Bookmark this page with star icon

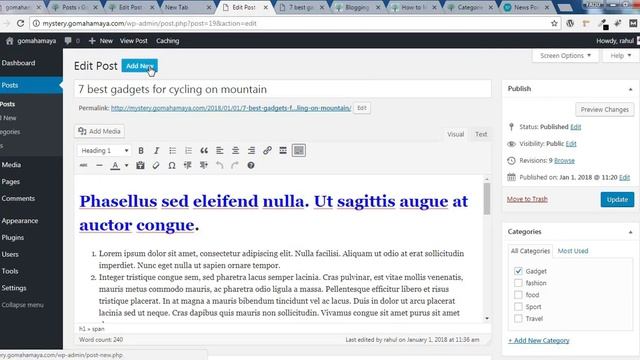(x=554, y=23)
